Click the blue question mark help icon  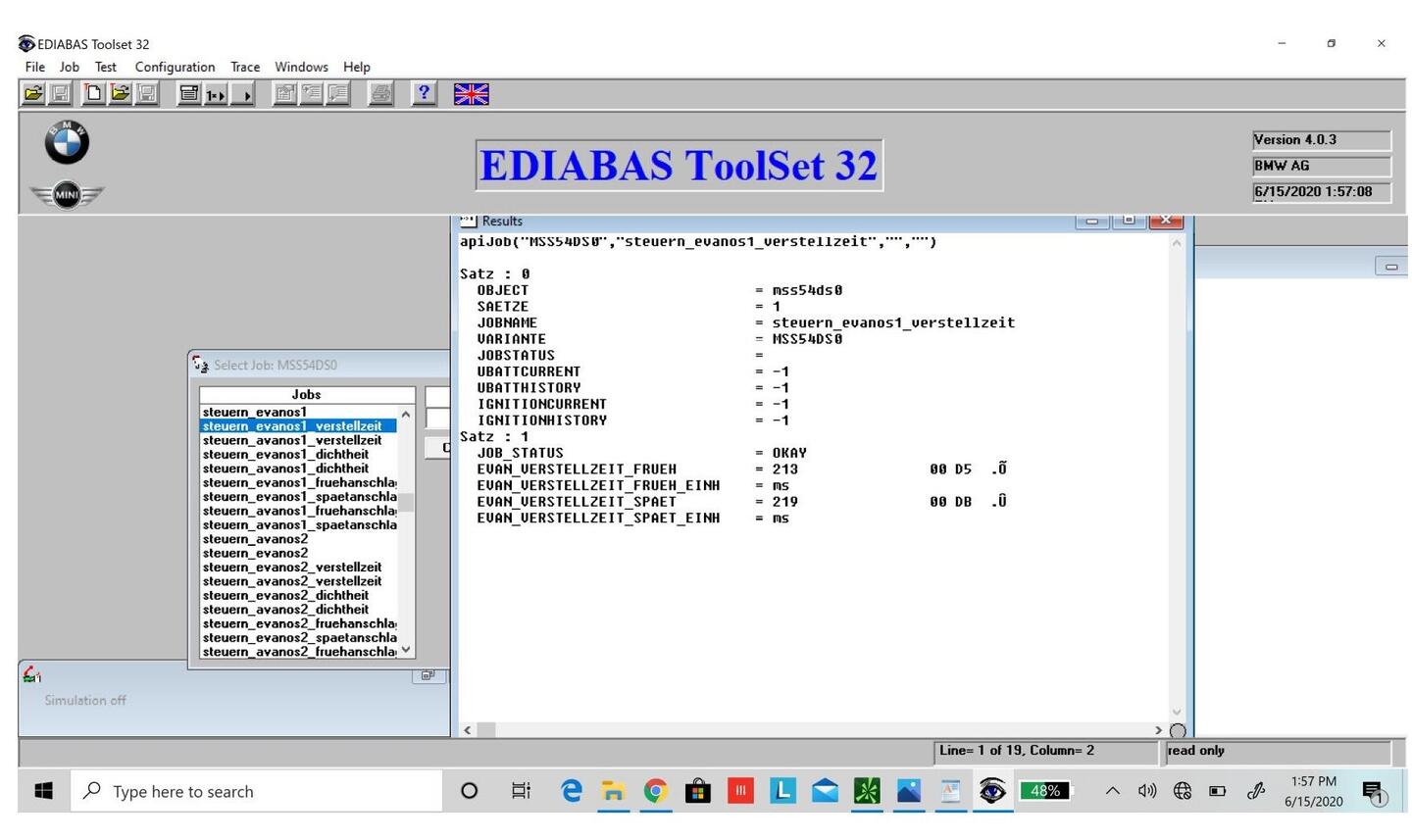click(x=424, y=94)
